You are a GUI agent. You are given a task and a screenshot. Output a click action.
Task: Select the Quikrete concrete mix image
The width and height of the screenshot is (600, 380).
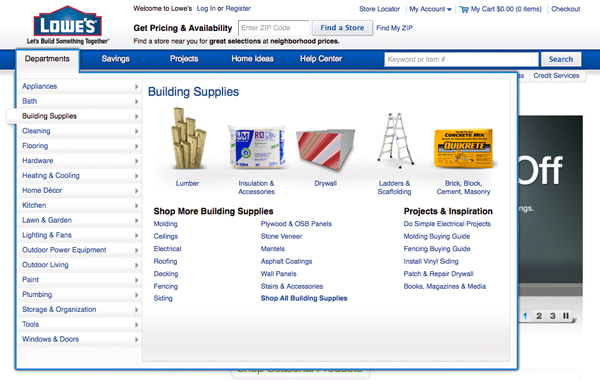click(x=463, y=148)
